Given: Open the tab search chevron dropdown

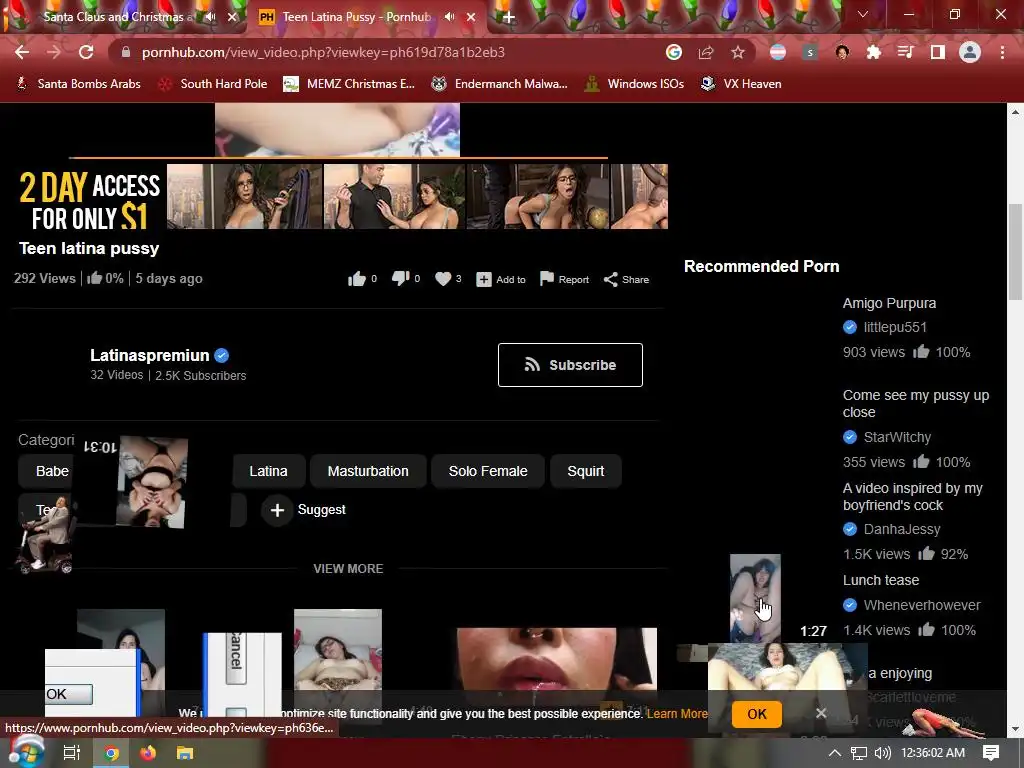Looking at the screenshot, I should coord(863,14).
